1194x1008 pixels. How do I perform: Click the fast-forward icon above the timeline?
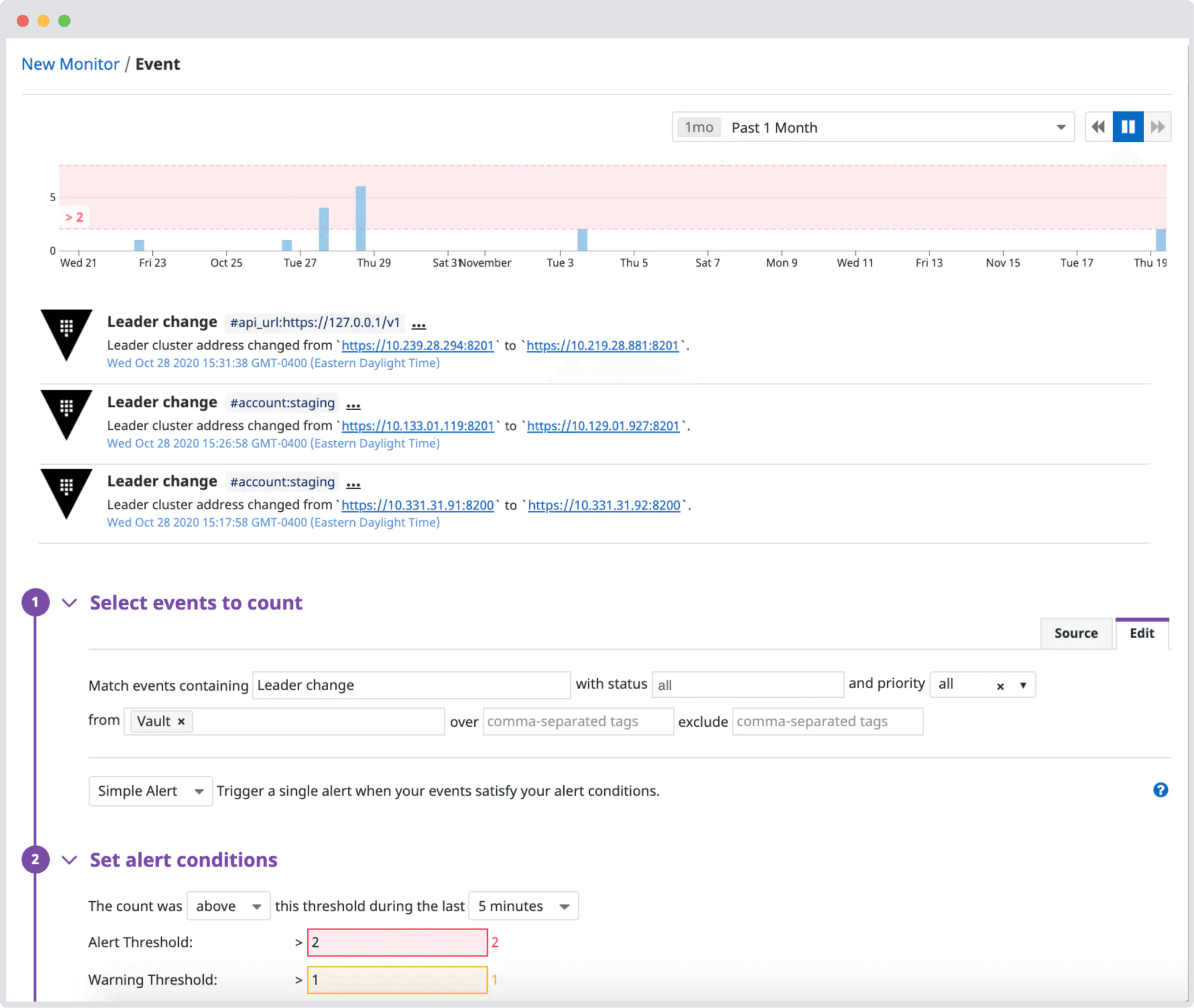[1158, 127]
